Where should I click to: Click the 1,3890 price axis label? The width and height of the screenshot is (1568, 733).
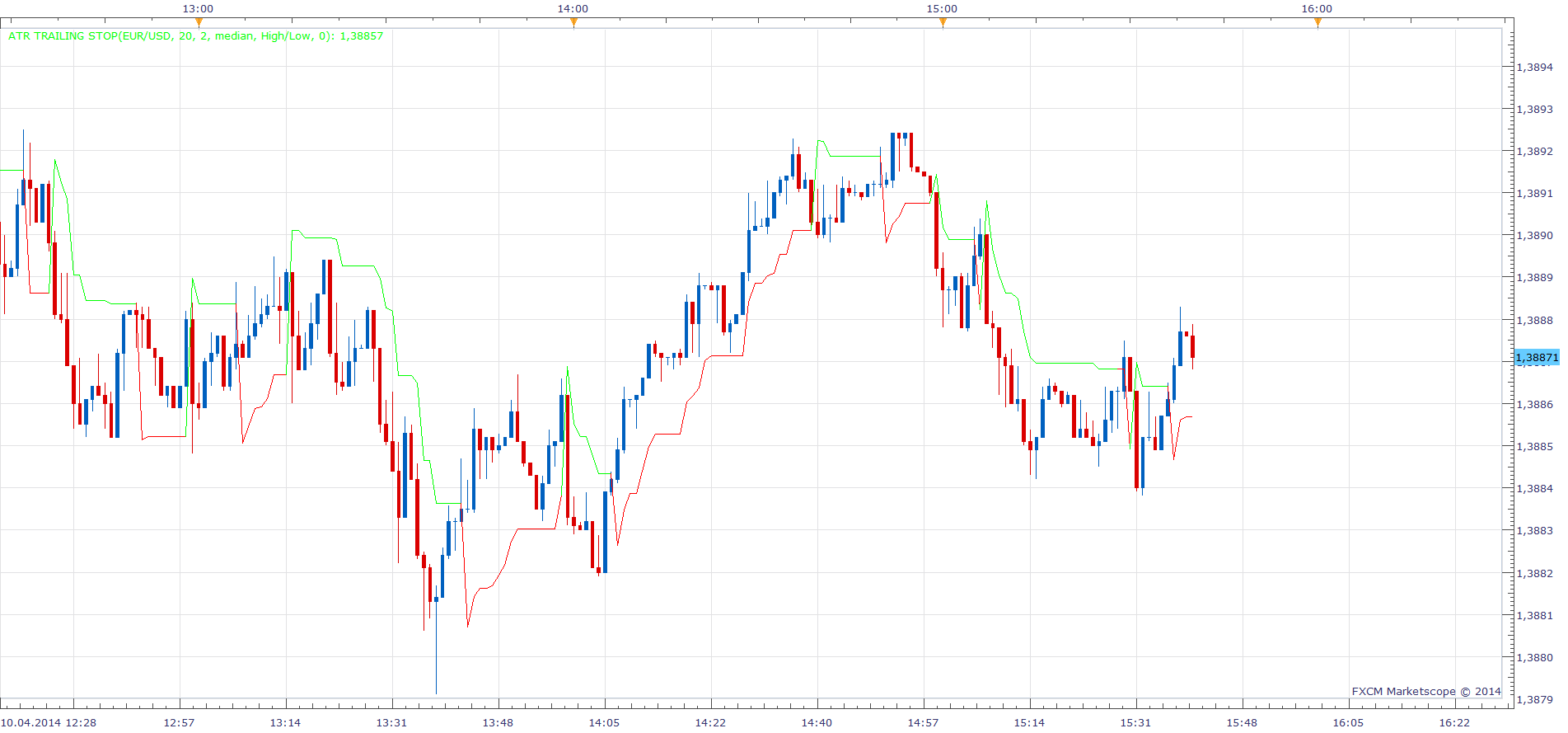[1535, 236]
